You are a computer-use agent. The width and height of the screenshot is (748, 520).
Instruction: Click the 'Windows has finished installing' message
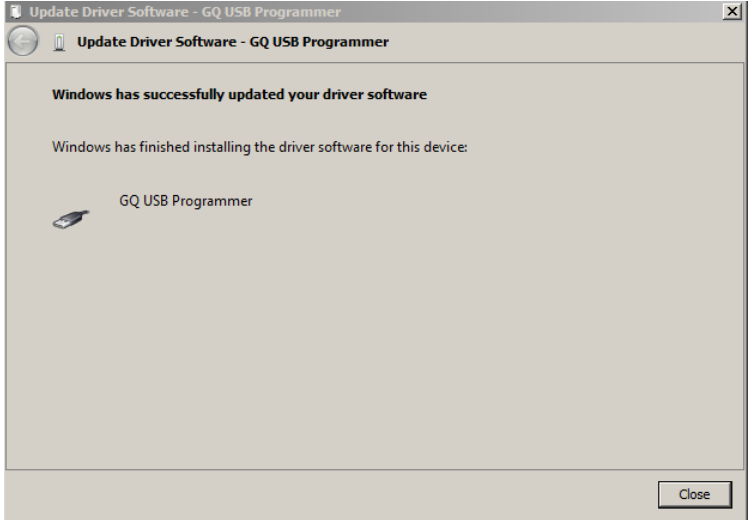tap(260, 147)
